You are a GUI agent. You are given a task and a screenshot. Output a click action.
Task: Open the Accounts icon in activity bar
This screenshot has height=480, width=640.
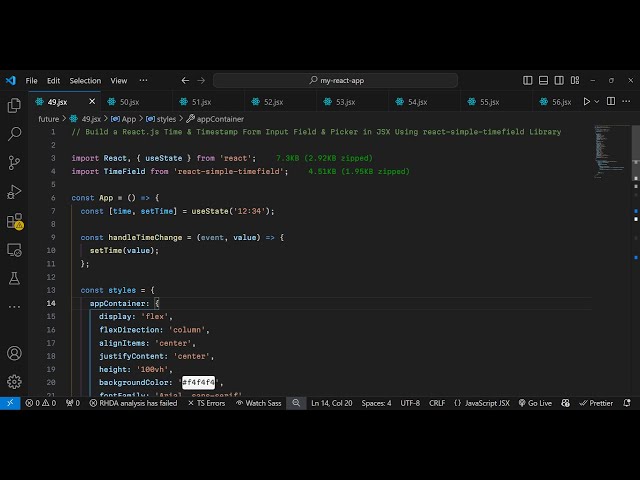14,353
